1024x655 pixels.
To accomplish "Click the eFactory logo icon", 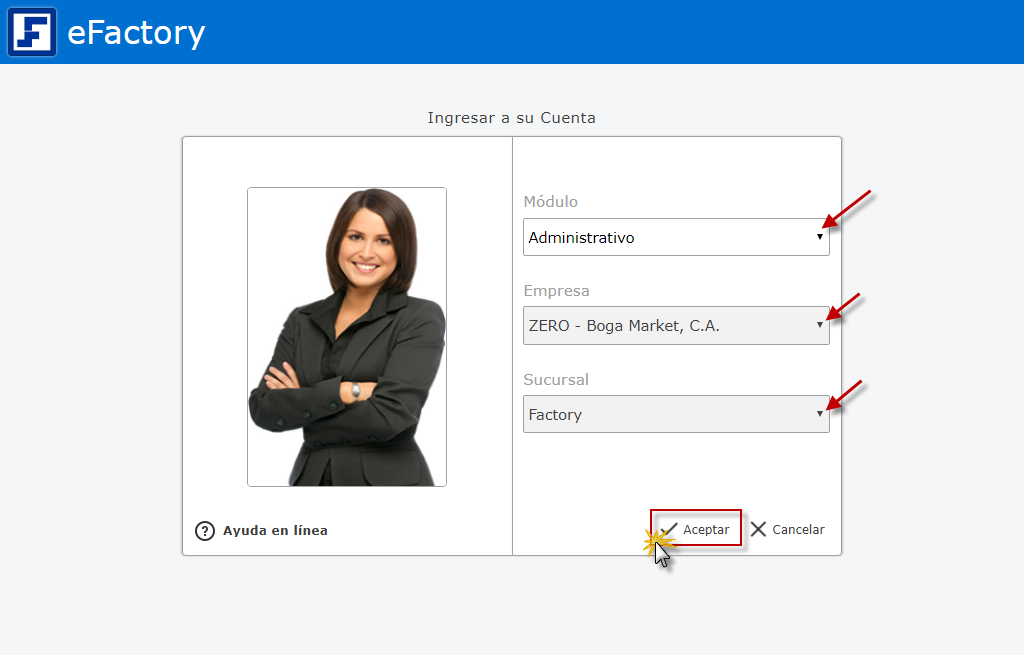I will click(x=32, y=32).
